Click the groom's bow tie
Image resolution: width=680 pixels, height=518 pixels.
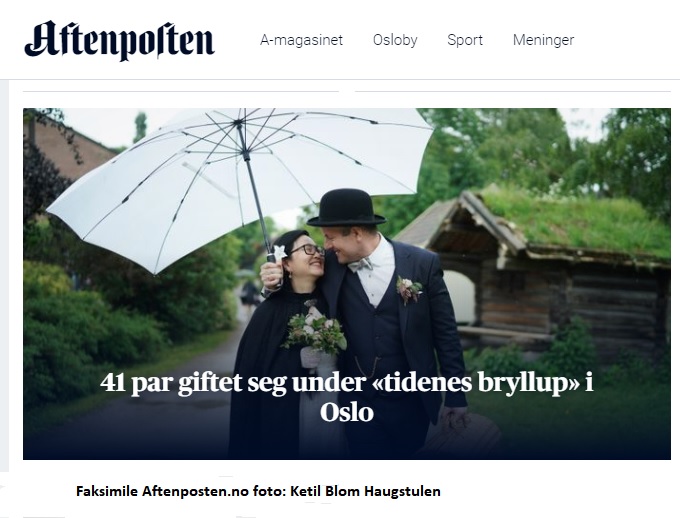(360, 264)
